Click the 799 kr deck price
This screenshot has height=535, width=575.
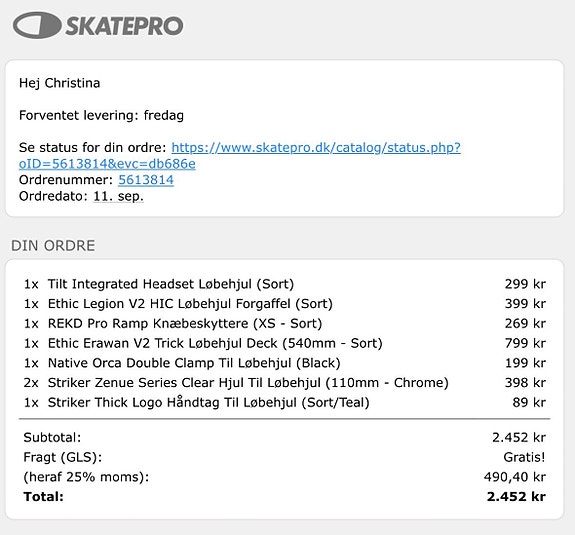pyautogui.click(x=525, y=343)
